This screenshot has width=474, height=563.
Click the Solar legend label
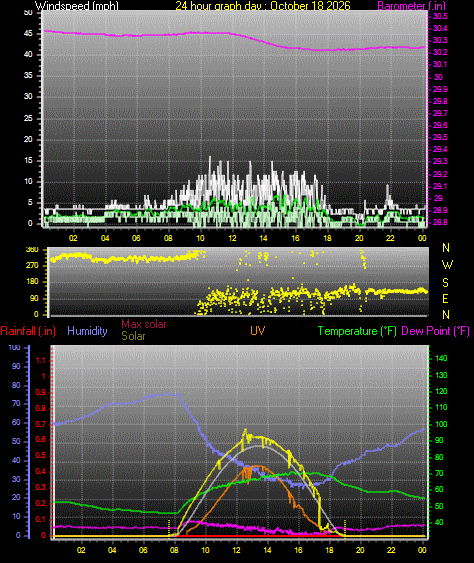coord(133,336)
